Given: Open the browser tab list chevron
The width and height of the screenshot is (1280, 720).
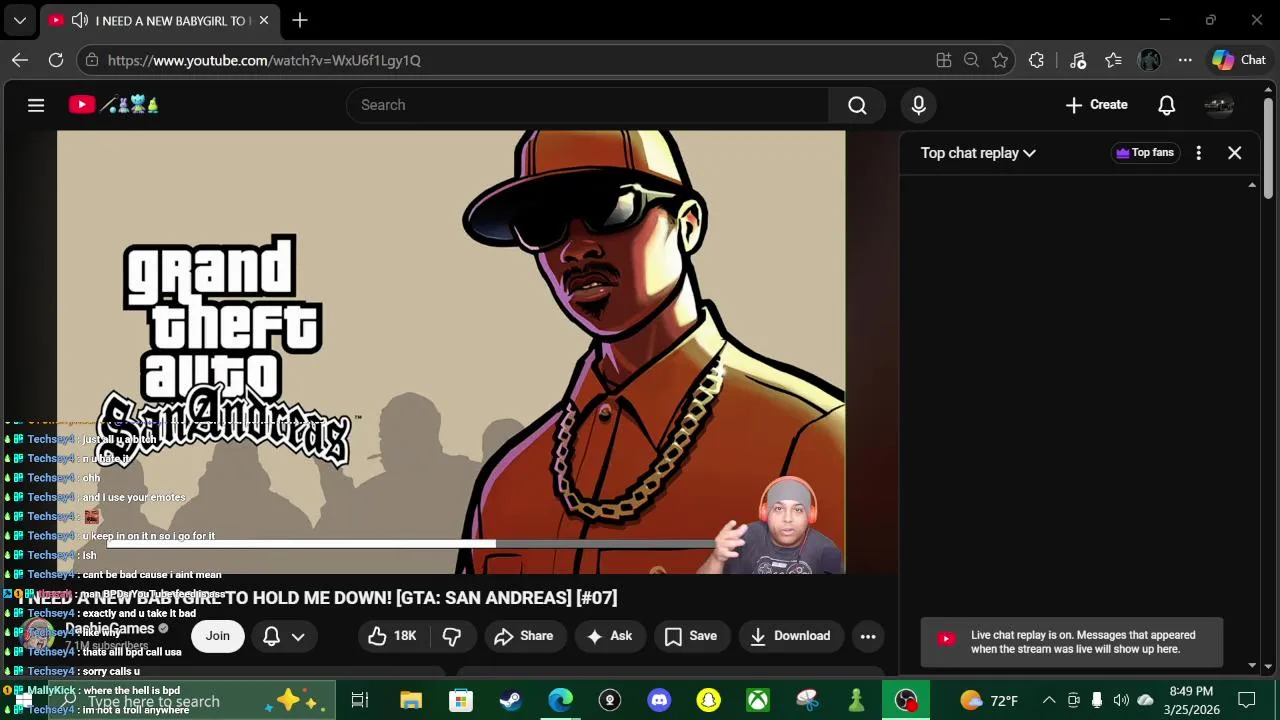Looking at the screenshot, I should click(x=20, y=20).
